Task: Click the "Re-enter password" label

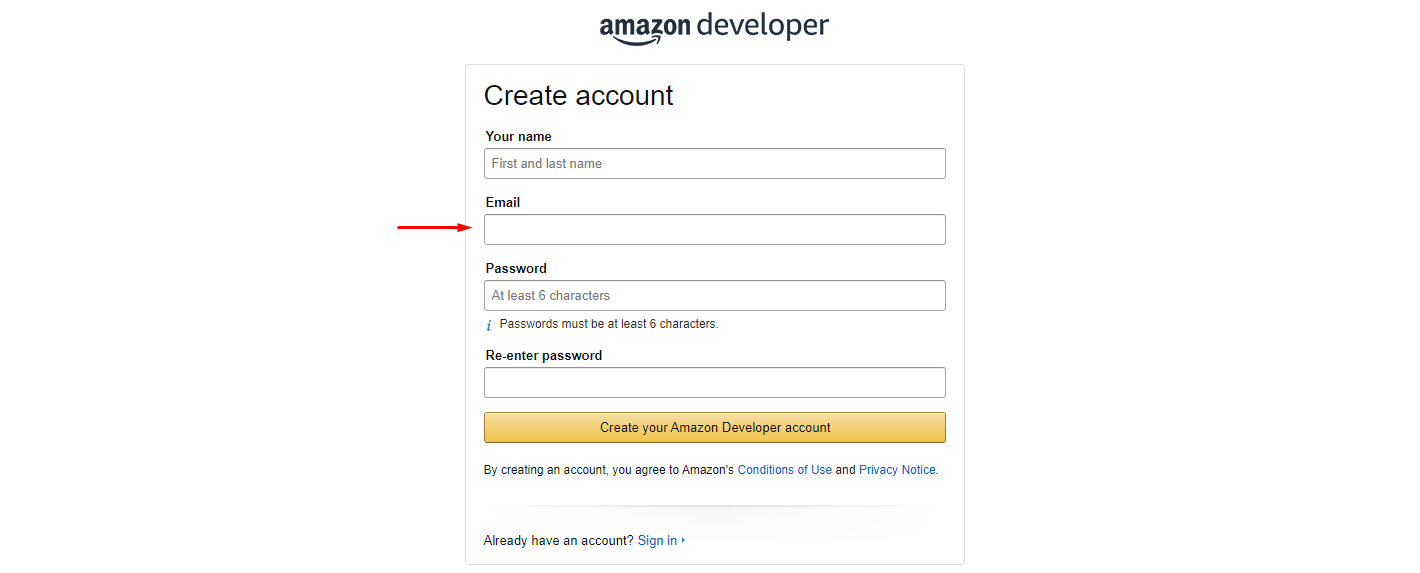Action: point(544,356)
